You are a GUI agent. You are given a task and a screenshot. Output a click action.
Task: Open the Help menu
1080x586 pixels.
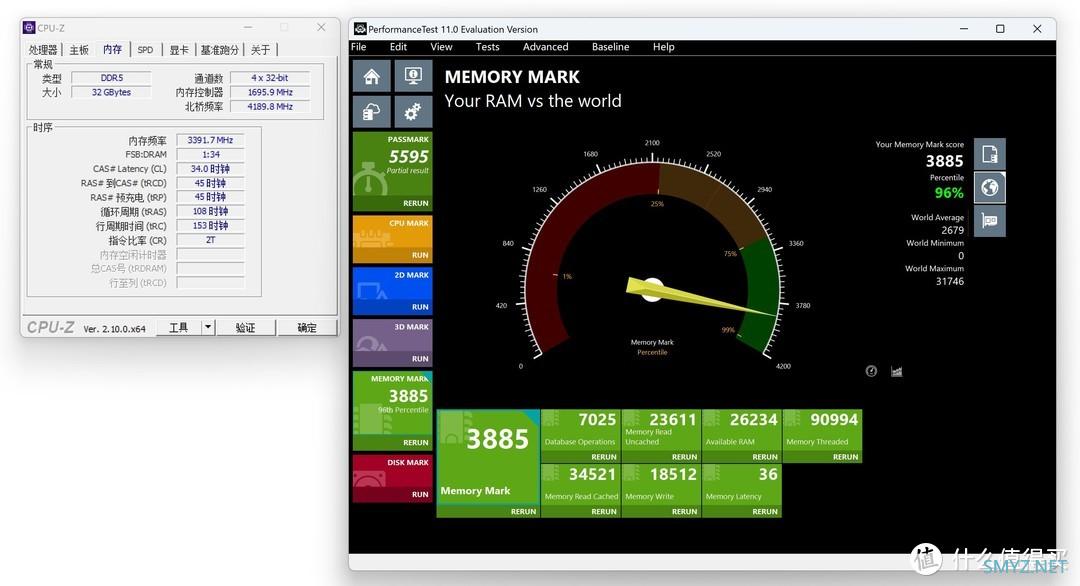(664, 47)
